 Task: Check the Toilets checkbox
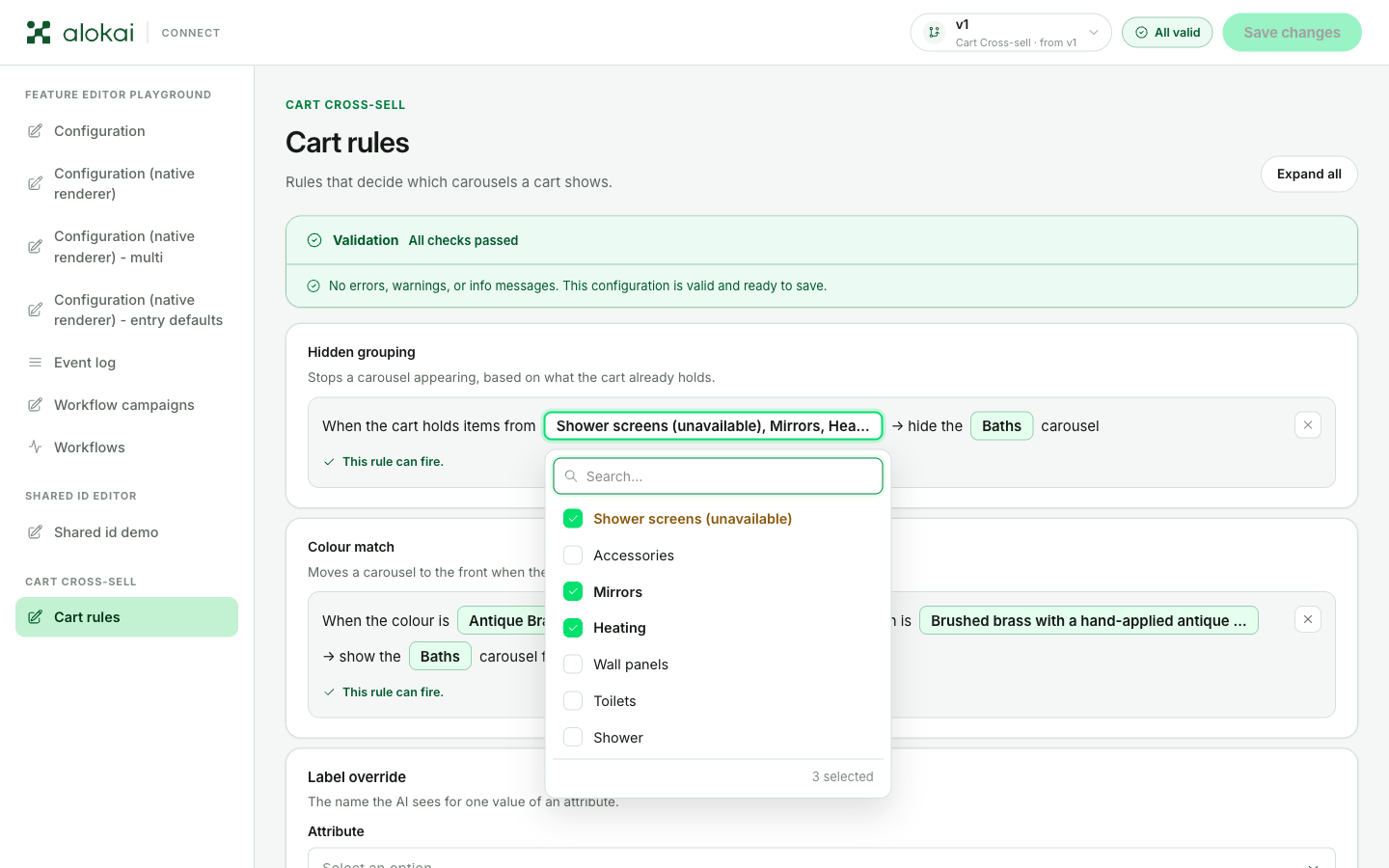[x=573, y=701]
